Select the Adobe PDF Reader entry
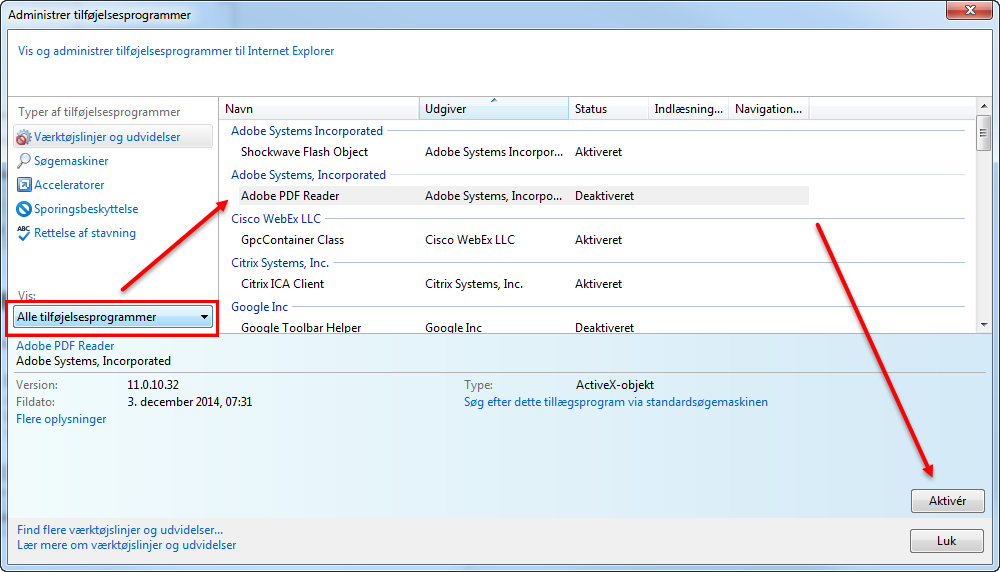The height and width of the screenshot is (572, 1000). pyautogui.click(x=290, y=196)
